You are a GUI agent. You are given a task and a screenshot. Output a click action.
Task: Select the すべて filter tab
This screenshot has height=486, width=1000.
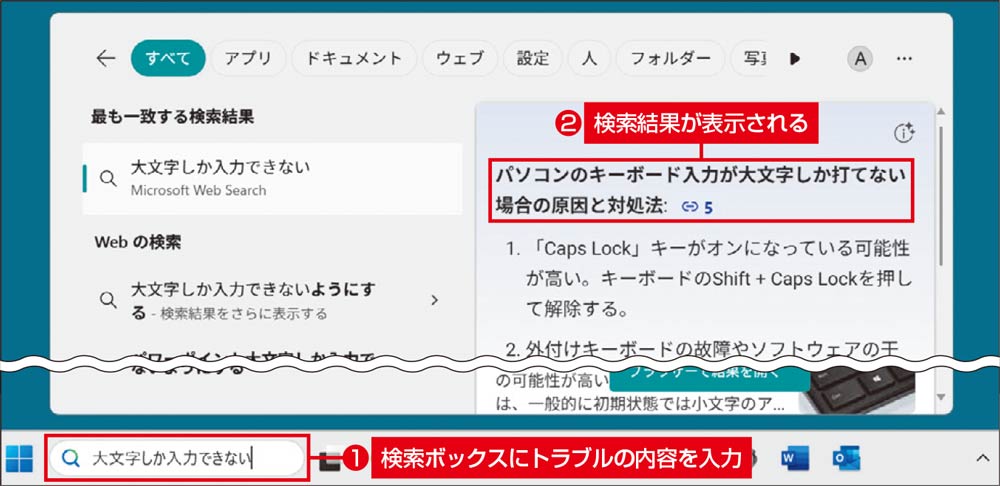(x=168, y=59)
